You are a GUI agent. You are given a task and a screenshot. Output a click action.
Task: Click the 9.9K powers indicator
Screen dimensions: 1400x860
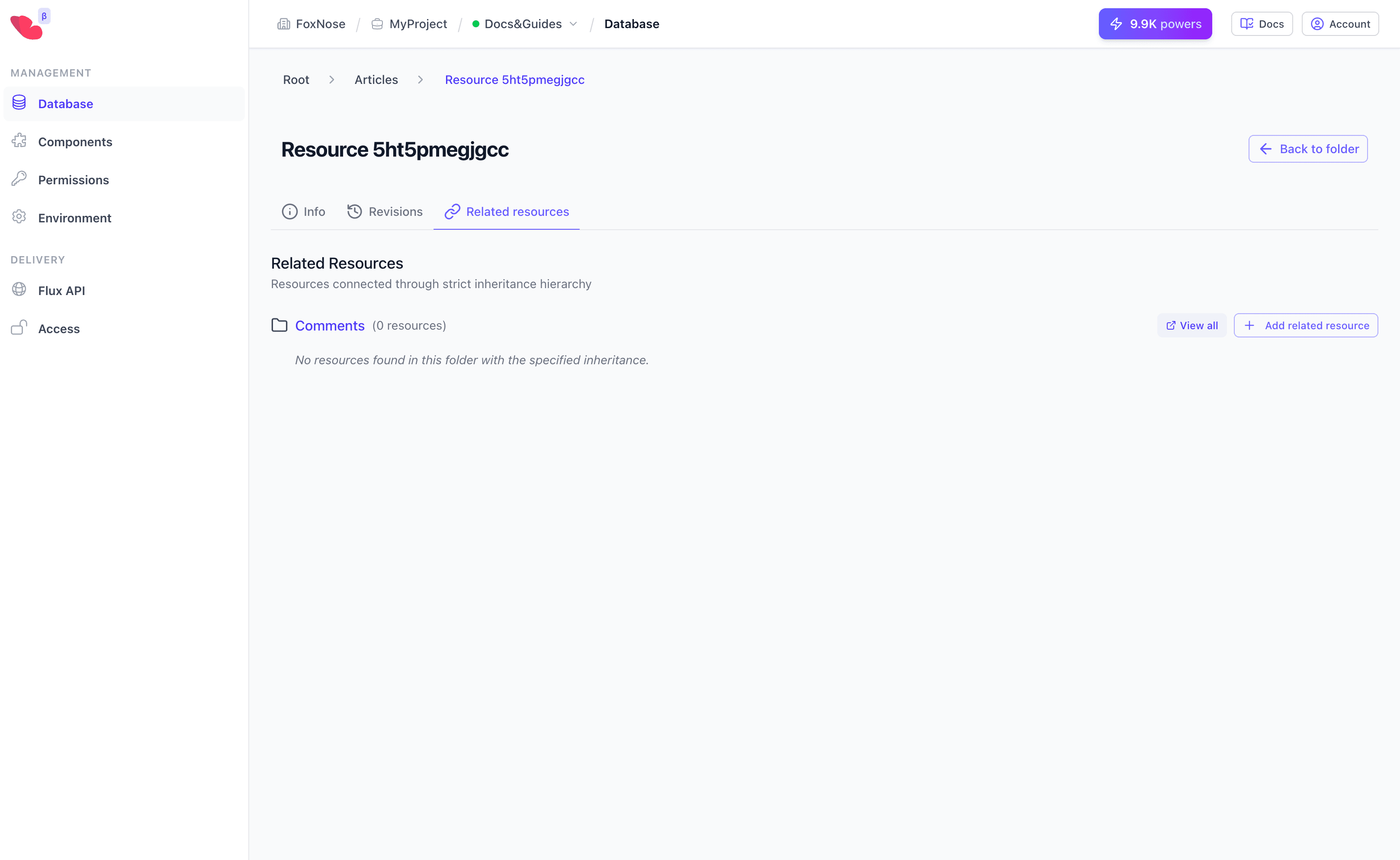(1155, 23)
